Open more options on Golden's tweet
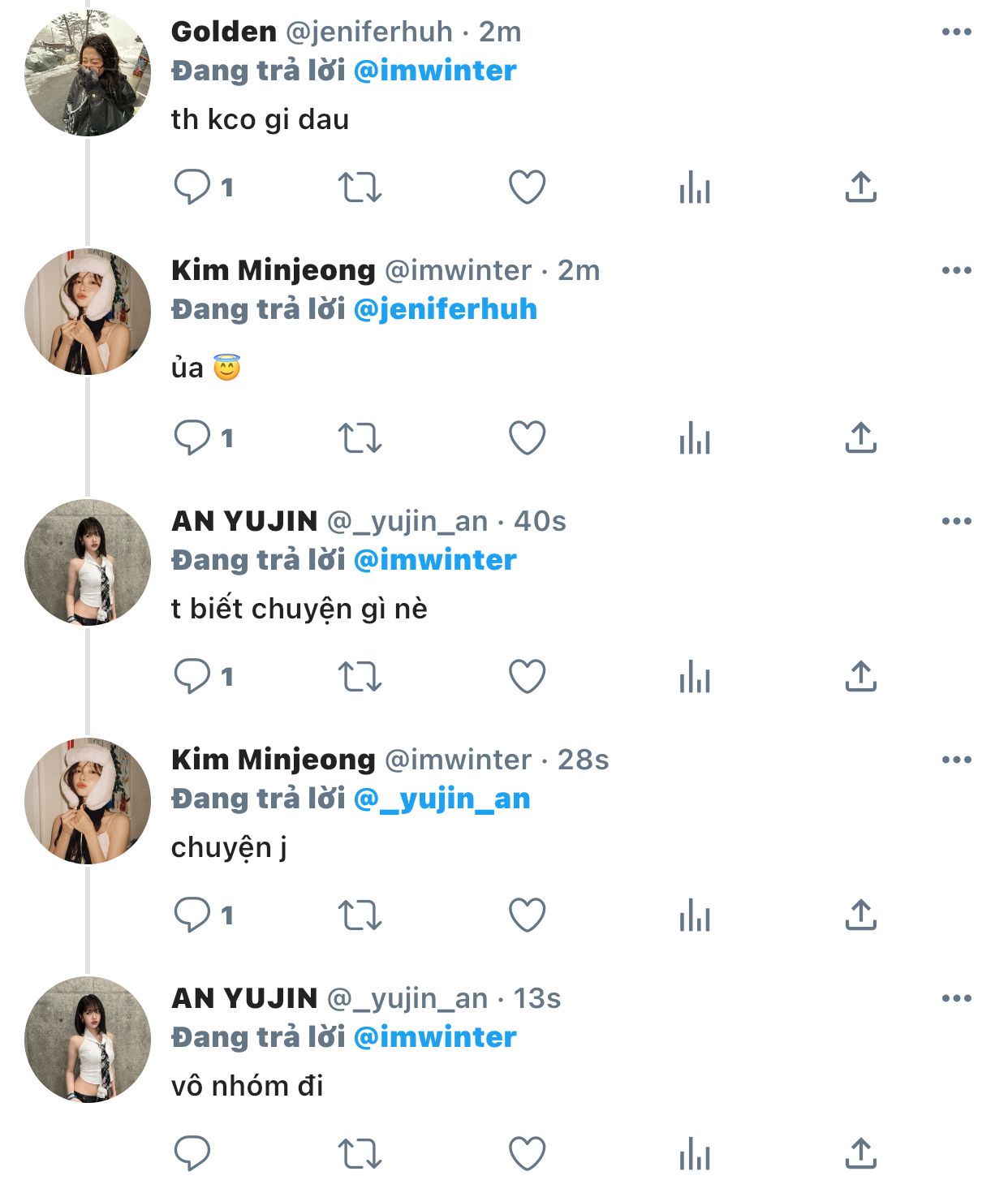Viewport: 1008px width, 1193px height. tap(957, 32)
